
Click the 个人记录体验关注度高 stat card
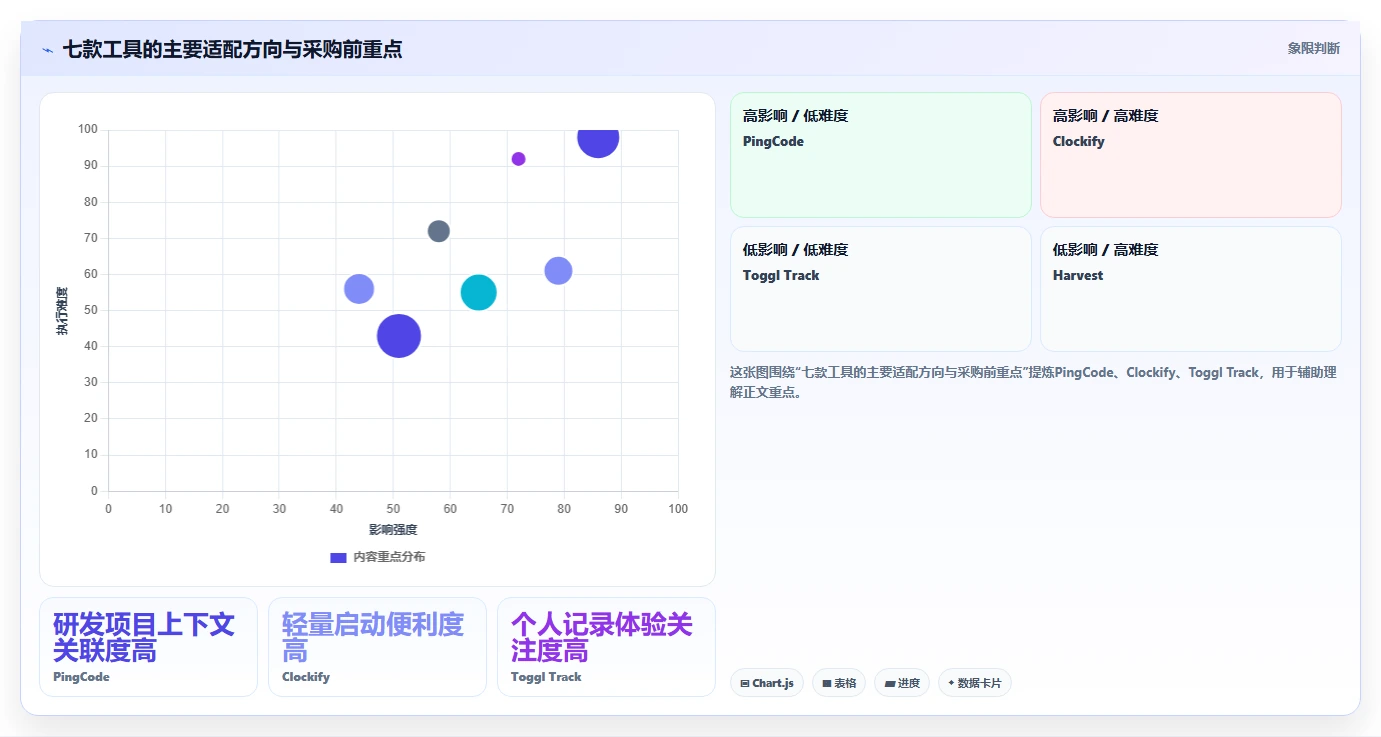tap(606, 647)
